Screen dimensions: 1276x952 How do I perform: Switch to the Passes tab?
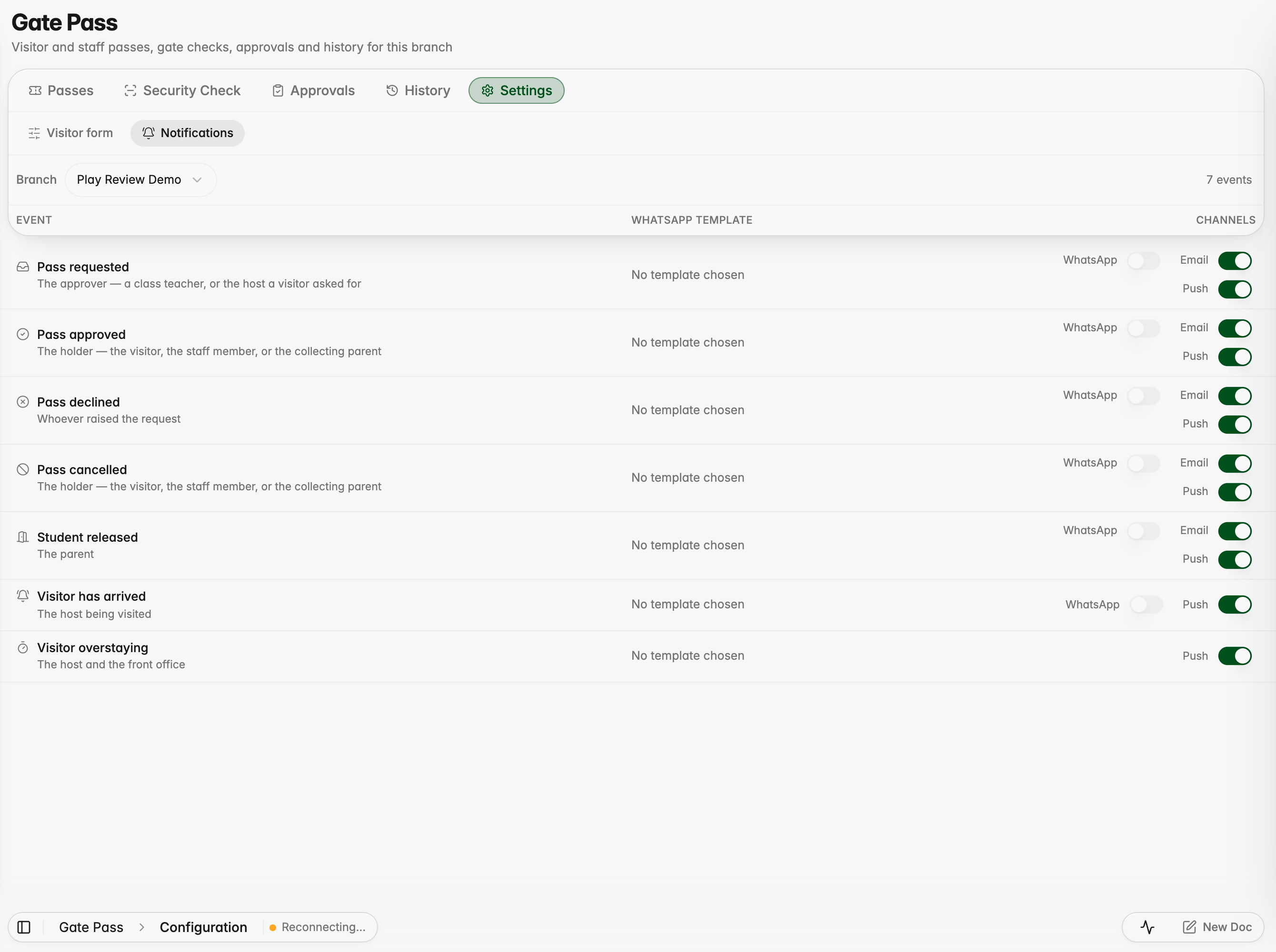pyautogui.click(x=61, y=90)
